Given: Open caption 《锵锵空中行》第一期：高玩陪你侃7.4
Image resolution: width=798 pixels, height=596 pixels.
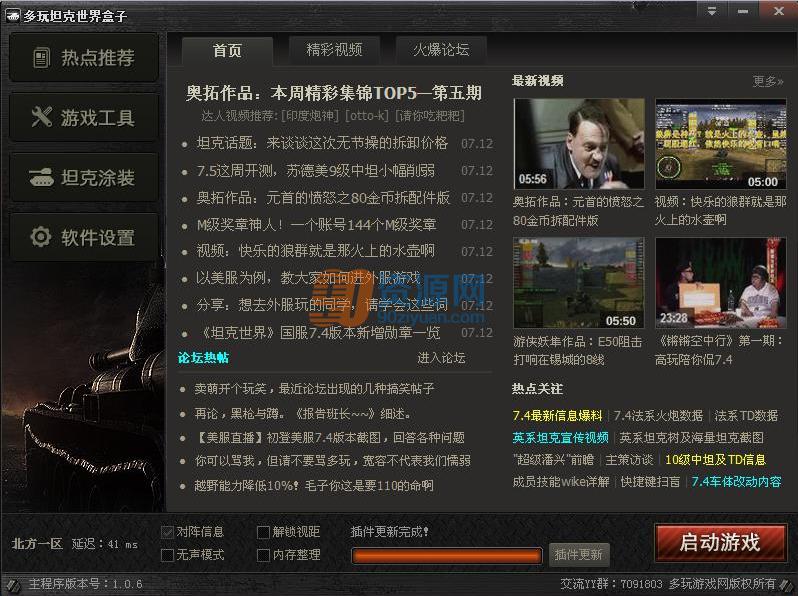Looking at the screenshot, I should [719, 351].
